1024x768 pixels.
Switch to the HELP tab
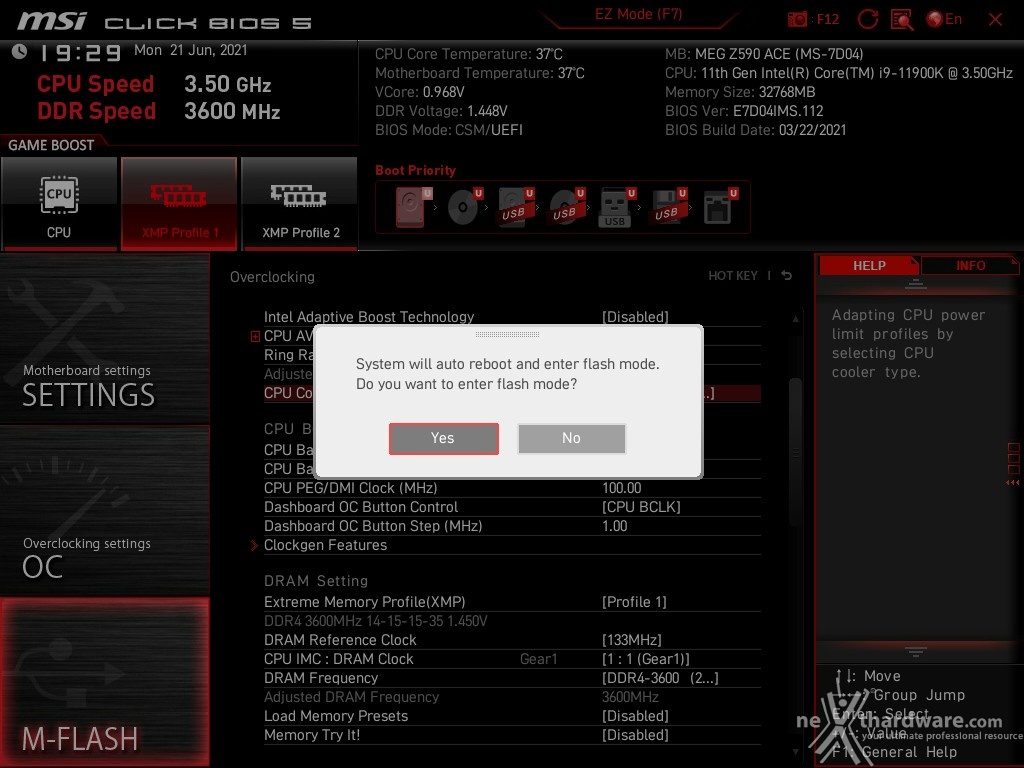pos(869,266)
